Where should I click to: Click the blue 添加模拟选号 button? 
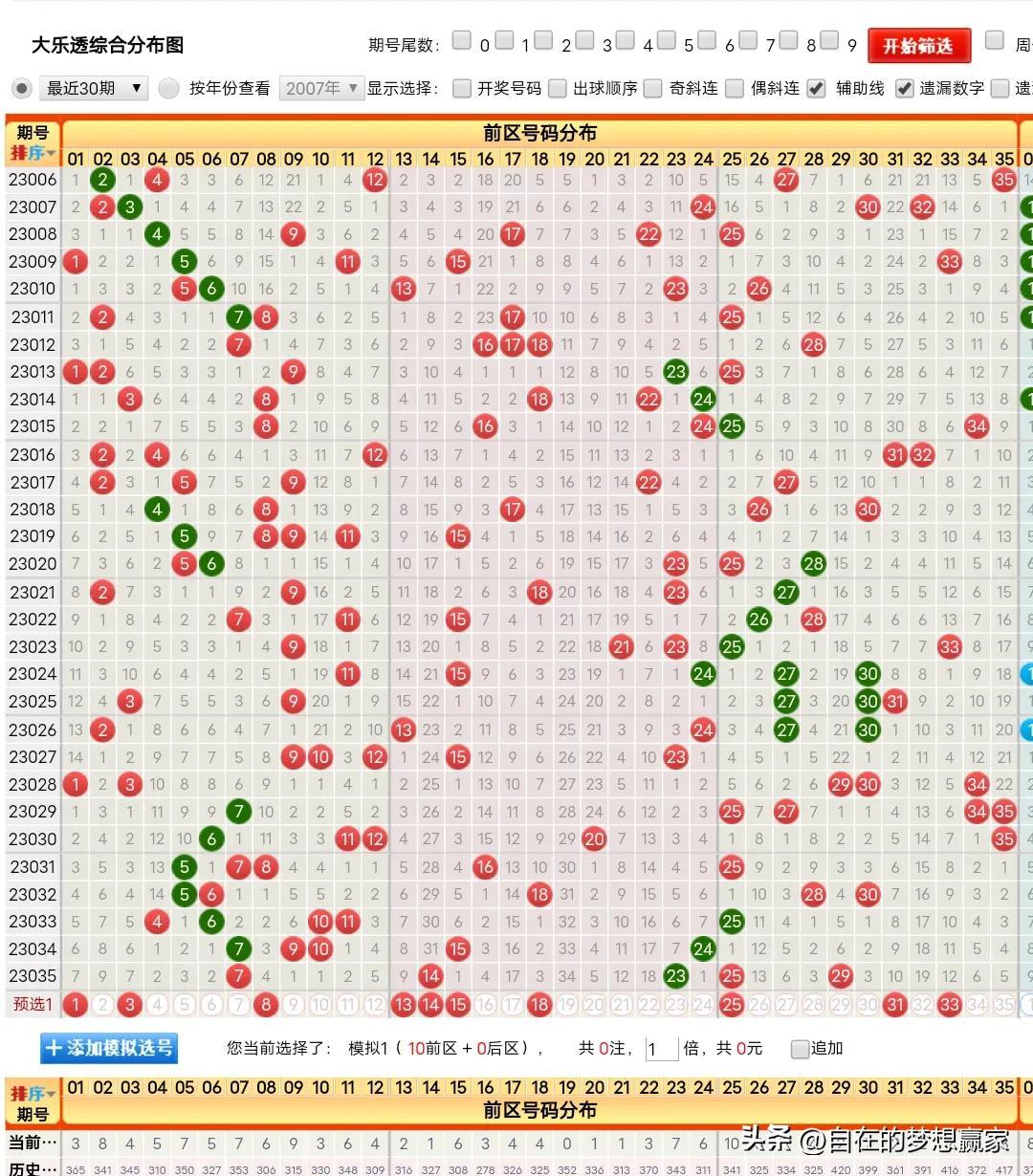(x=109, y=1048)
